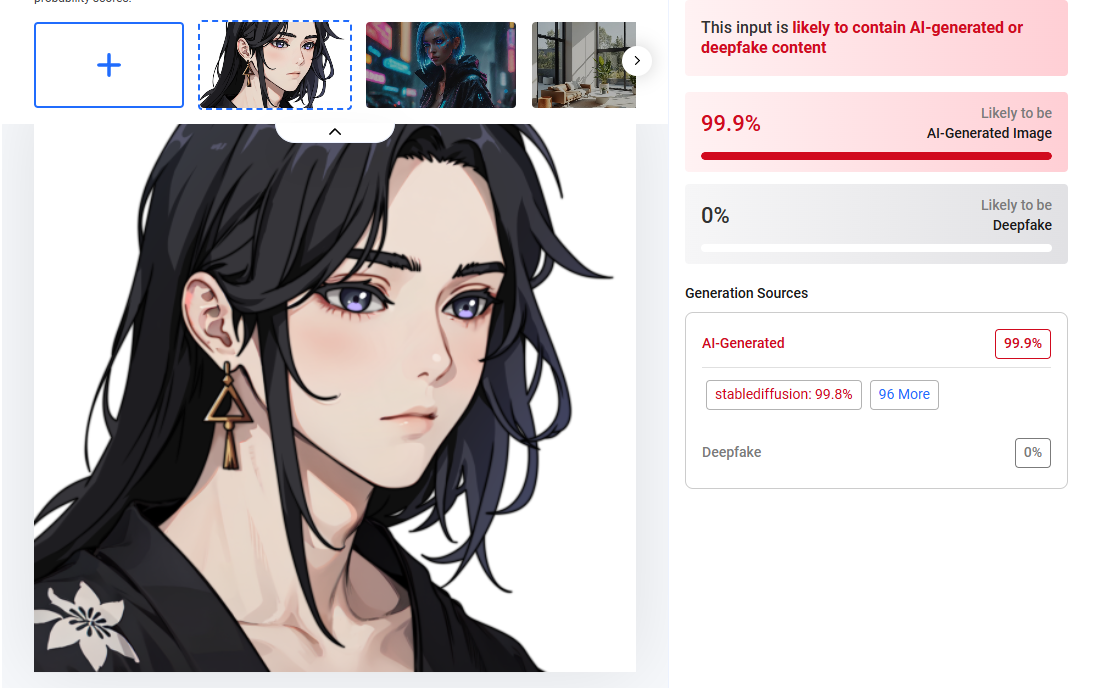
Task: Collapse the preview with up chevron
Action: tap(335, 132)
